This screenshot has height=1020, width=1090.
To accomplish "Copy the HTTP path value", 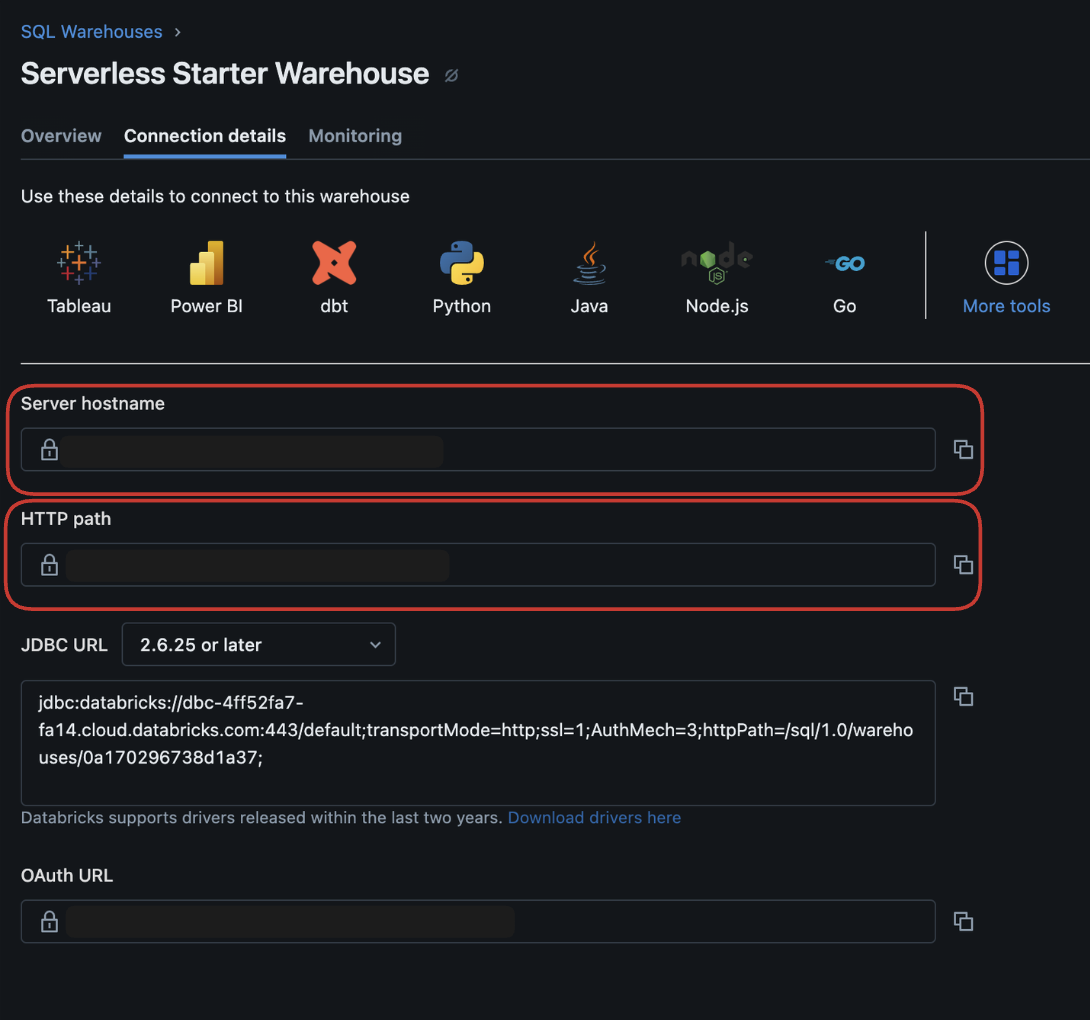I will [963, 565].
